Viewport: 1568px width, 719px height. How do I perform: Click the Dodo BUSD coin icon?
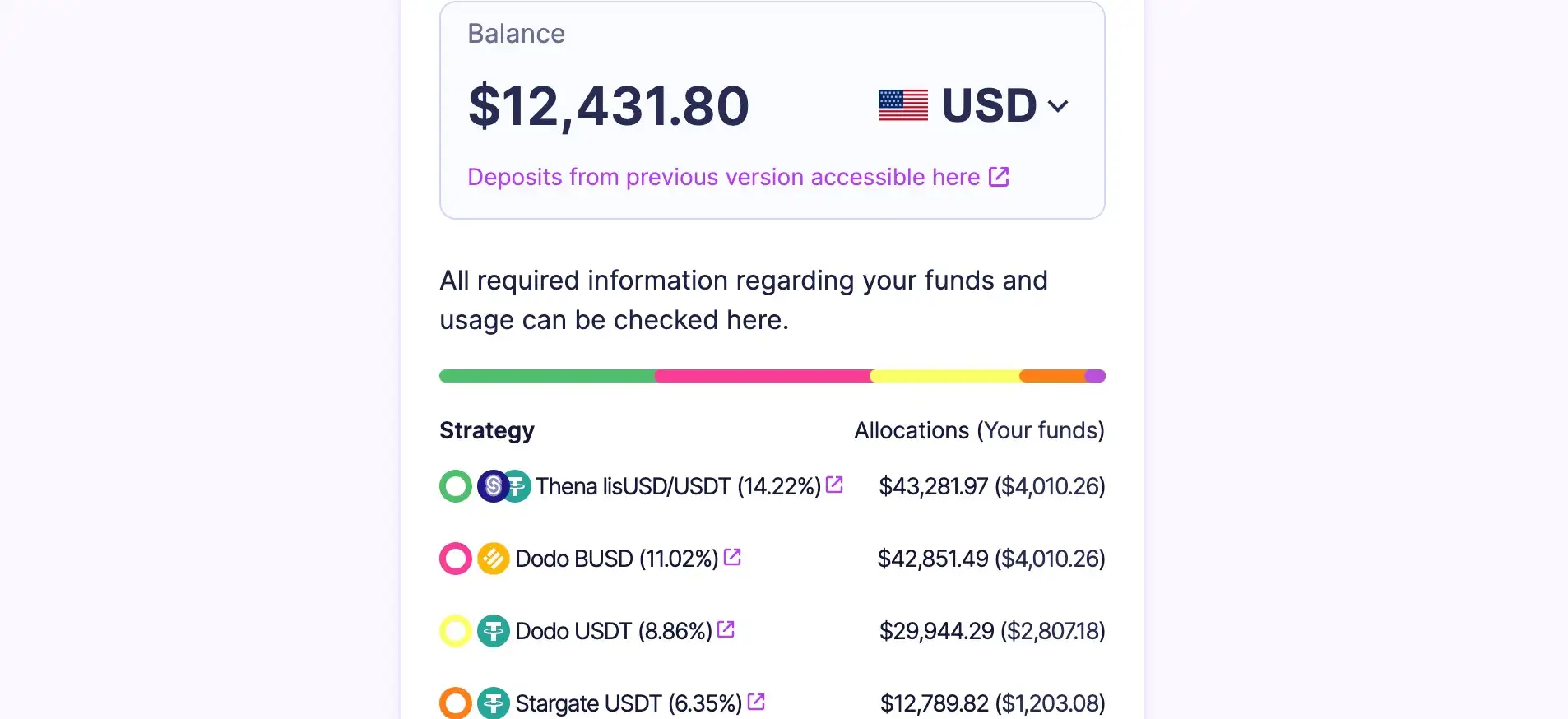[x=493, y=559]
